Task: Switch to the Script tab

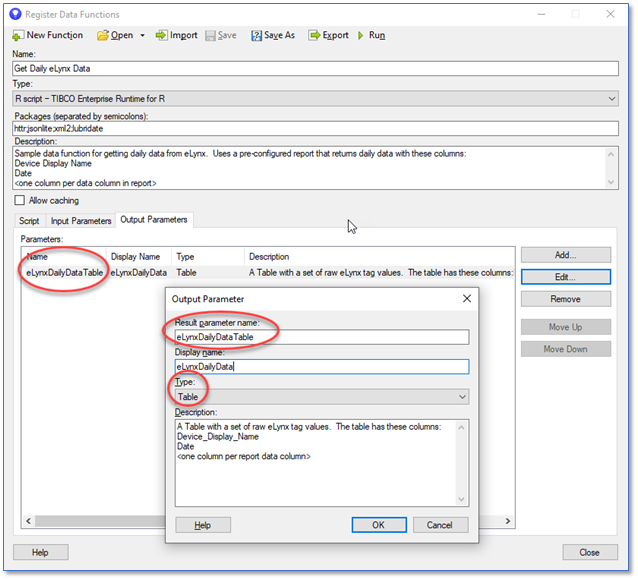Action: click(x=29, y=220)
